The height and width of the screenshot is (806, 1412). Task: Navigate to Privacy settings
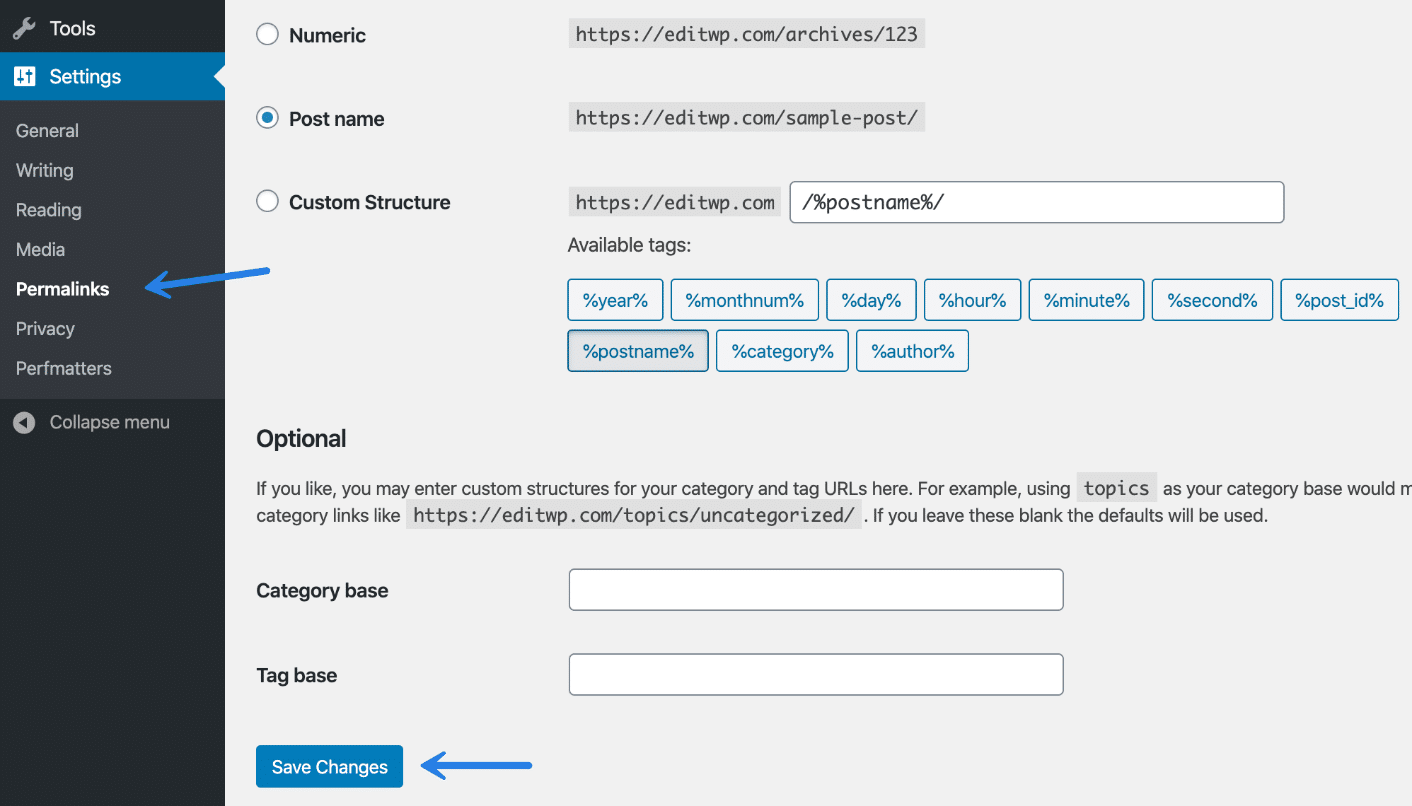click(45, 328)
